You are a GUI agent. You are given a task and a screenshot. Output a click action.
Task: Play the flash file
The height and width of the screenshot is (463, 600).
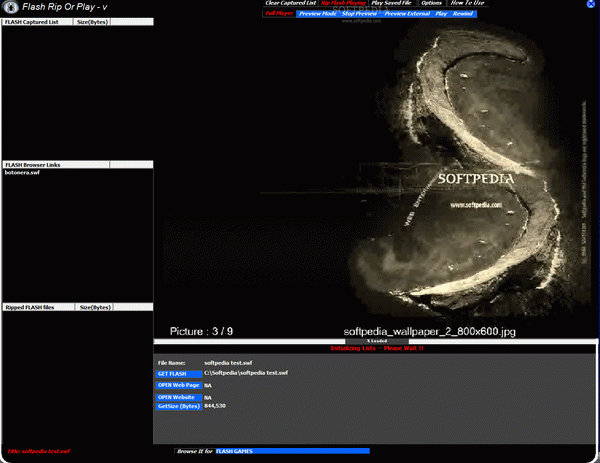441,14
